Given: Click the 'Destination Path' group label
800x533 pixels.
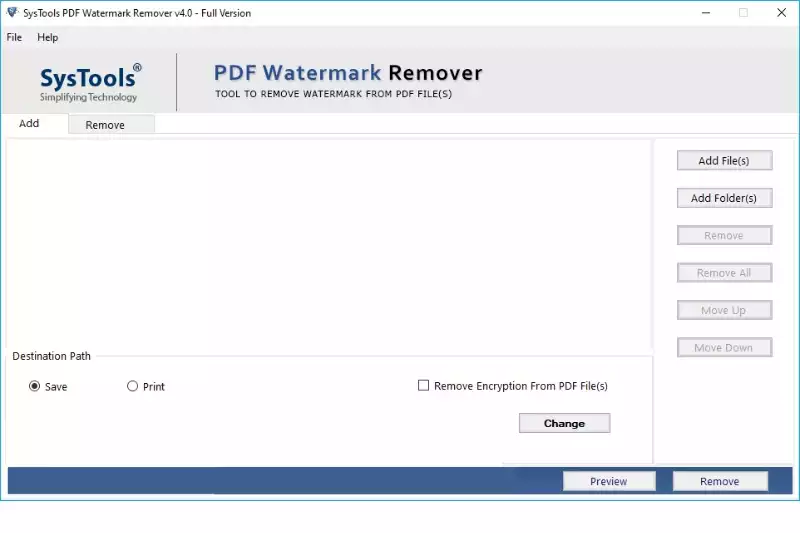Looking at the screenshot, I should click(x=52, y=356).
